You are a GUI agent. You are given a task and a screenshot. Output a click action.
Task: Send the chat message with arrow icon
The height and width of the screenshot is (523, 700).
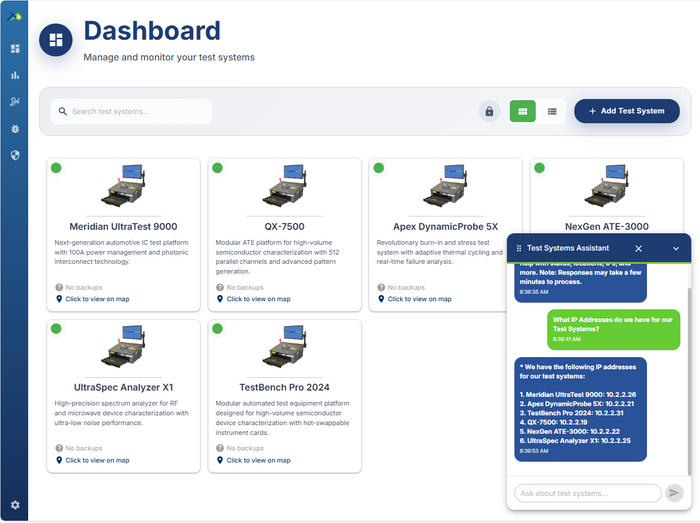pos(675,492)
